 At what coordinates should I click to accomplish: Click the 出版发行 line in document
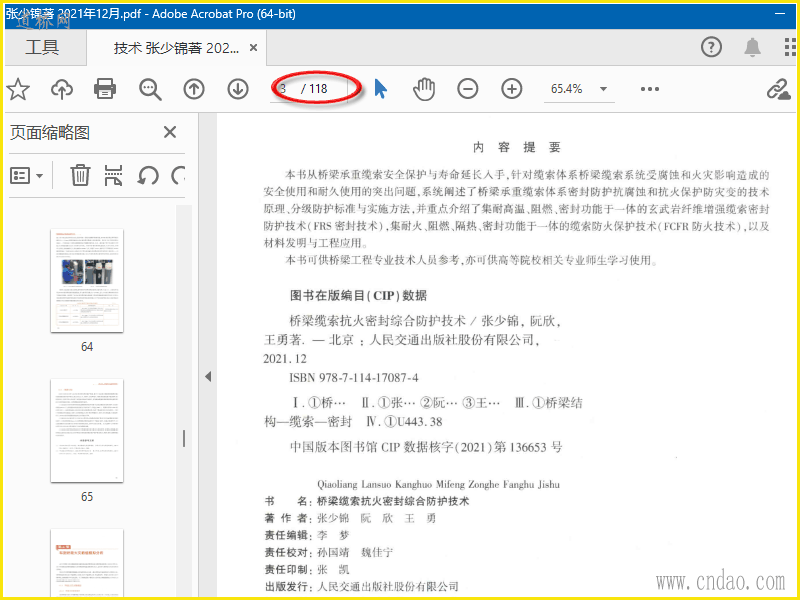362,586
